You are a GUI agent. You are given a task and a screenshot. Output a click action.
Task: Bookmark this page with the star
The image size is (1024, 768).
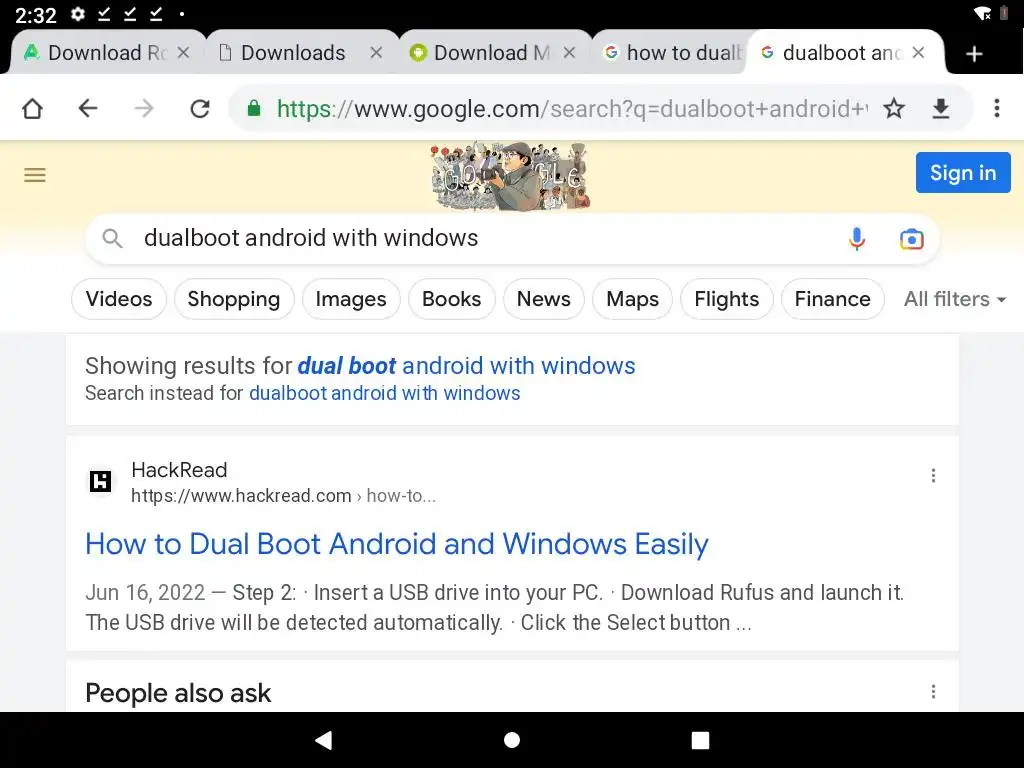(893, 108)
